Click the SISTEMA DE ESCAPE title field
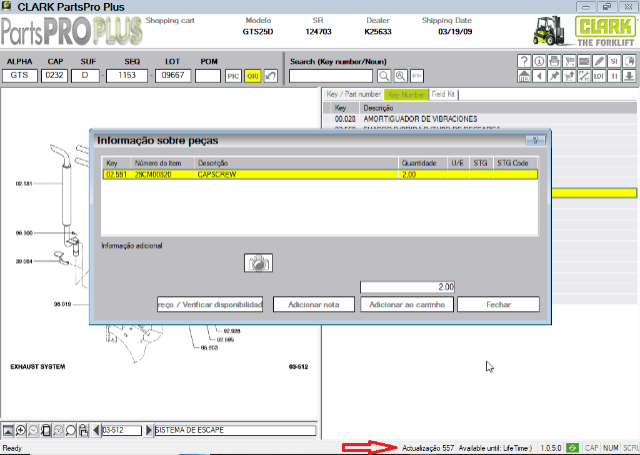The width and height of the screenshot is (640, 455). (x=235, y=430)
